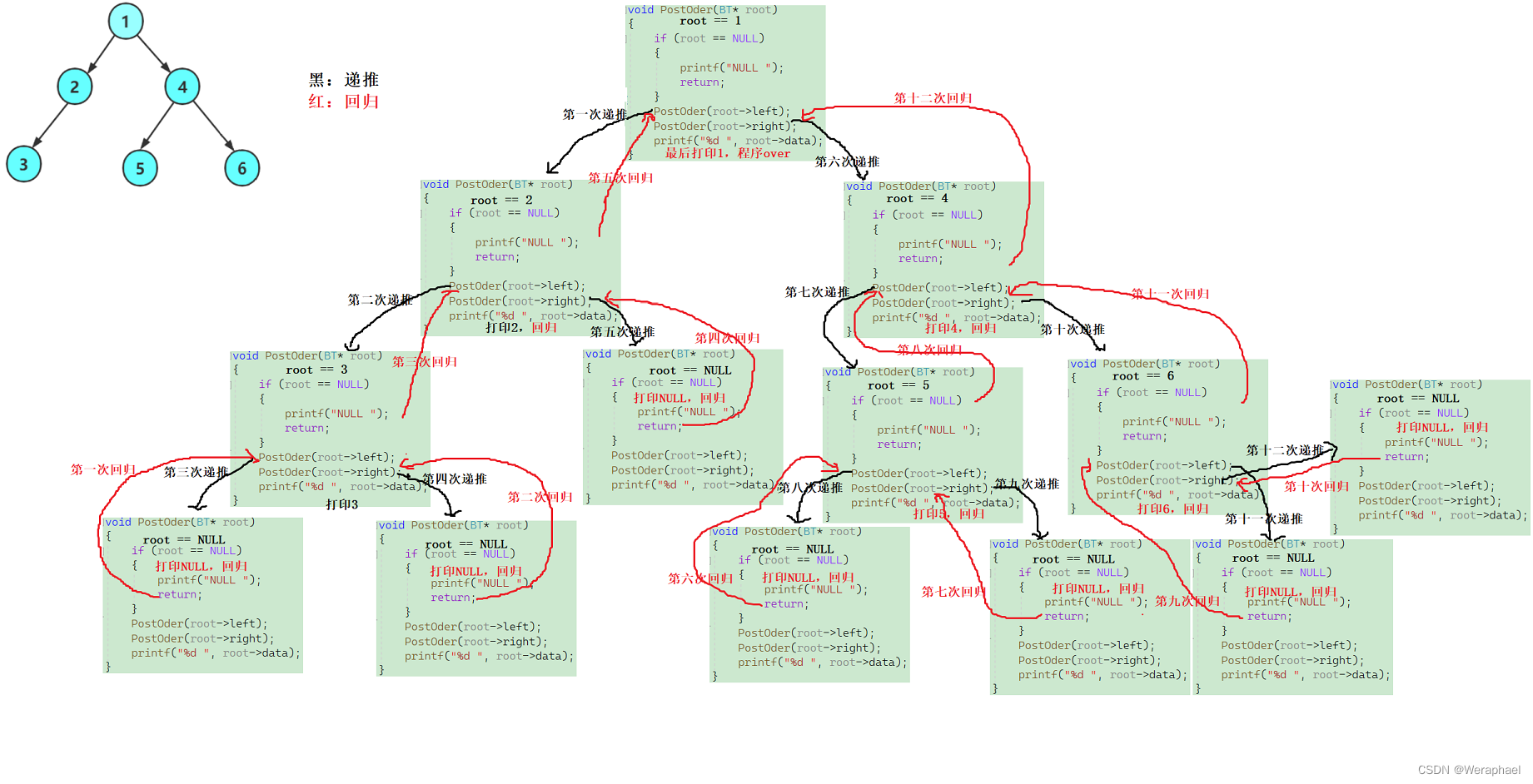This screenshot has width=1533, height=784.
Task: Click the red '第七次回归' label
Action: click(x=953, y=592)
